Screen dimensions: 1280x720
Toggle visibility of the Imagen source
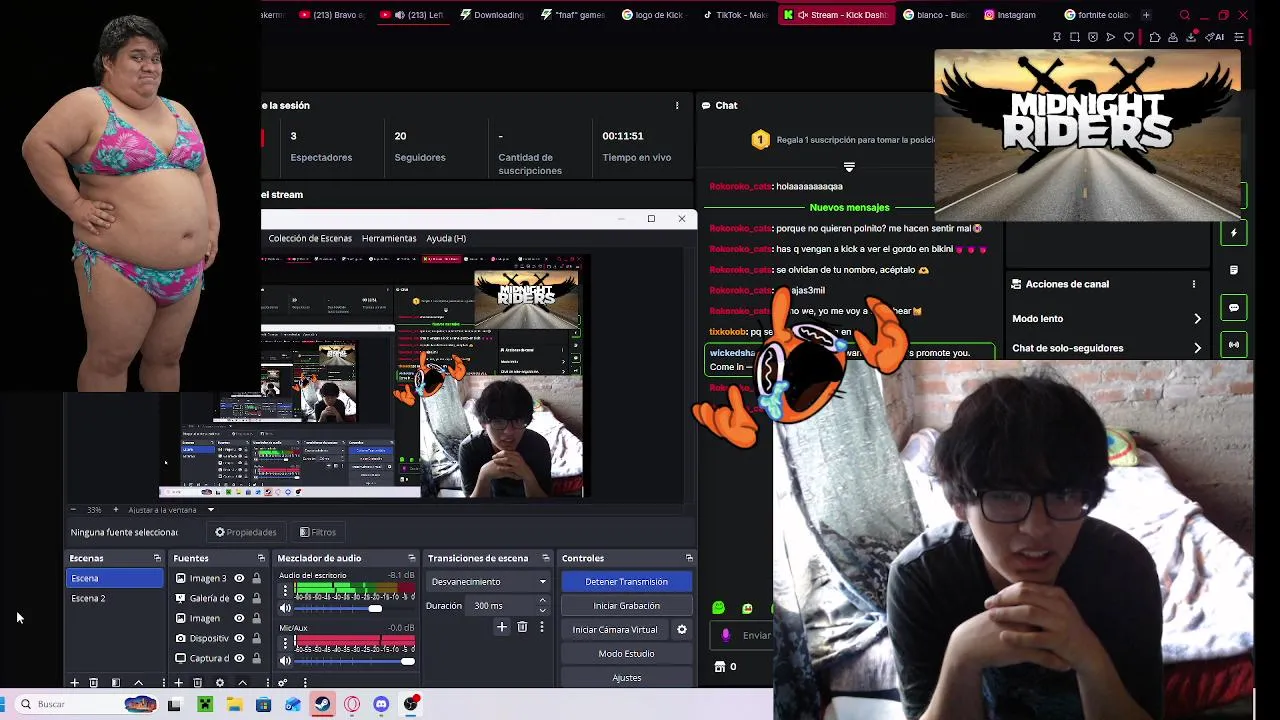(x=239, y=618)
